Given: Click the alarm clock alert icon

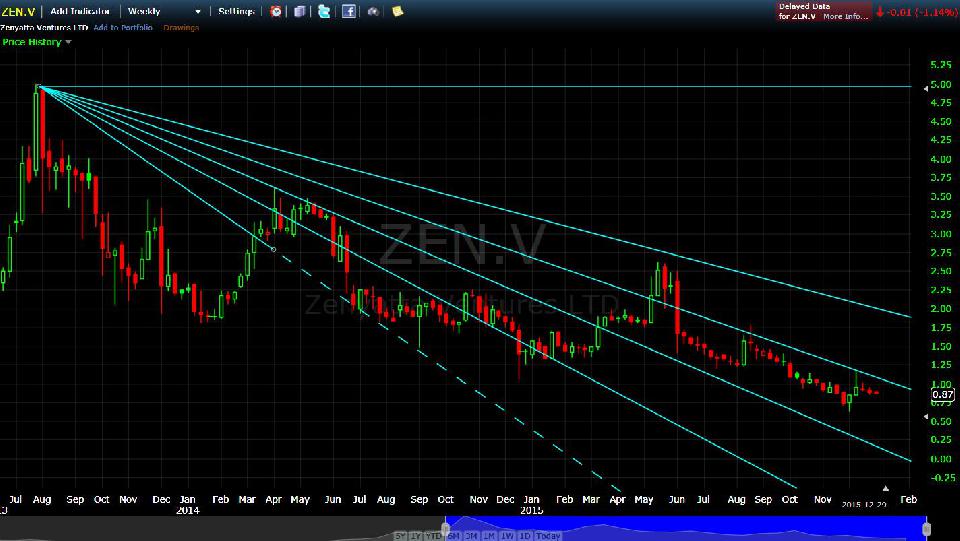Looking at the screenshot, I should 276,11.
